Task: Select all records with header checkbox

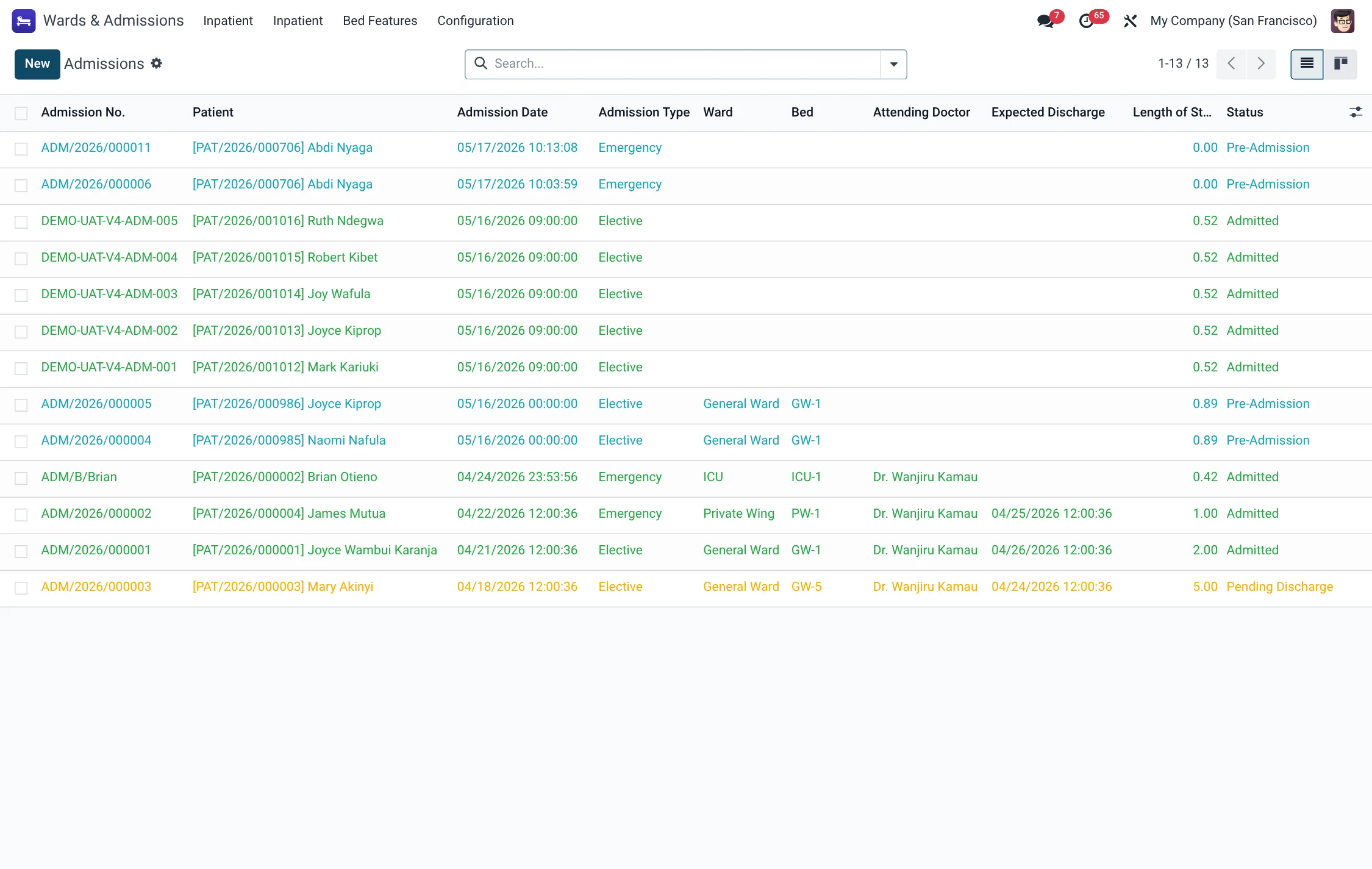Action: coord(21,113)
